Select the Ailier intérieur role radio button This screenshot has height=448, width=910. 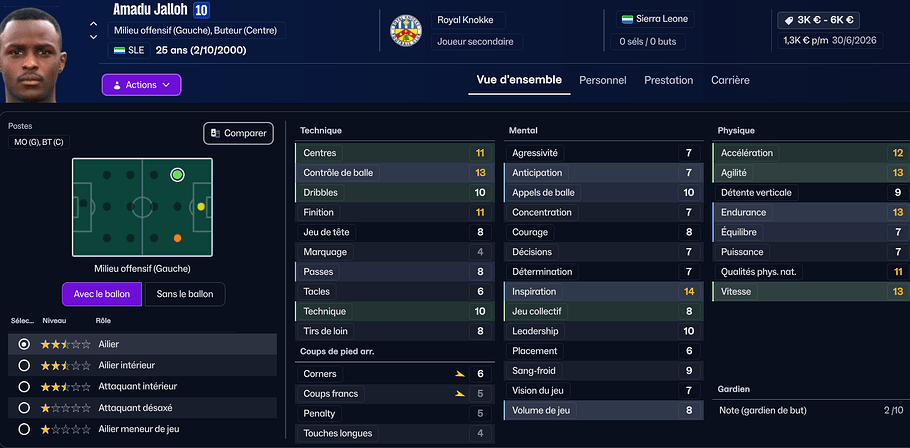(x=24, y=365)
